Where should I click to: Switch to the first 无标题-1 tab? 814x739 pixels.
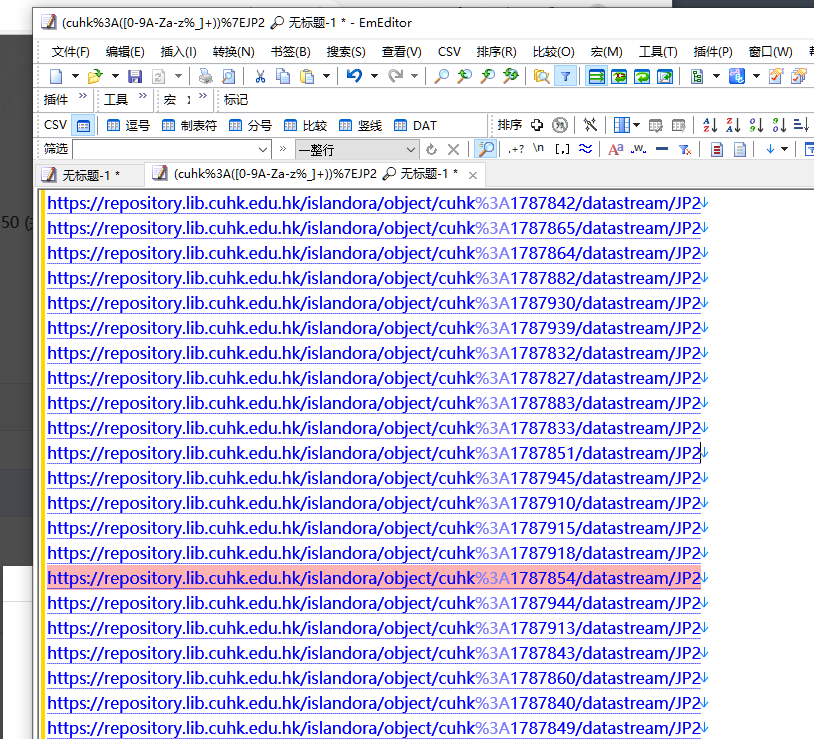point(90,175)
